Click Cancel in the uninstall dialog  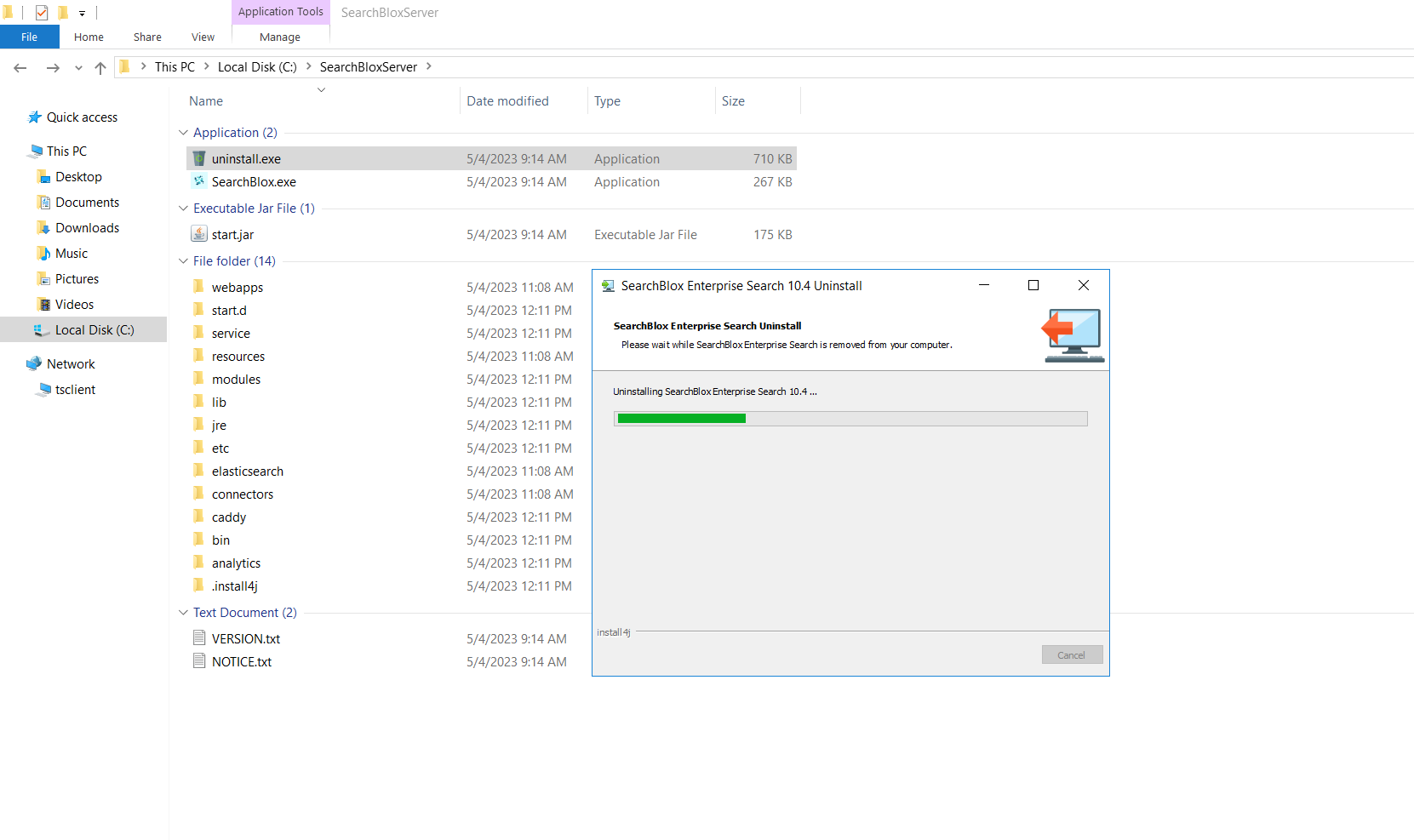(1072, 654)
